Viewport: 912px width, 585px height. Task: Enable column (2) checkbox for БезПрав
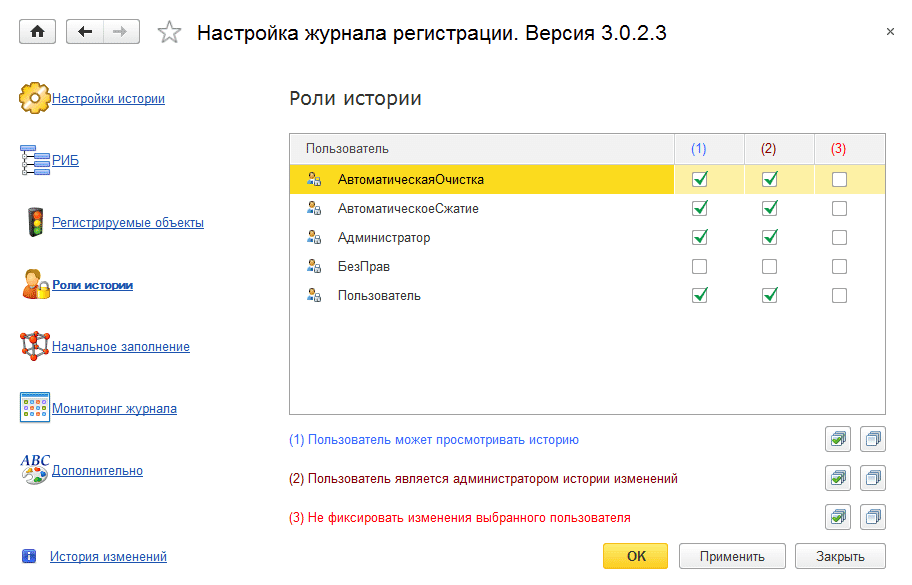tap(769, 267)
